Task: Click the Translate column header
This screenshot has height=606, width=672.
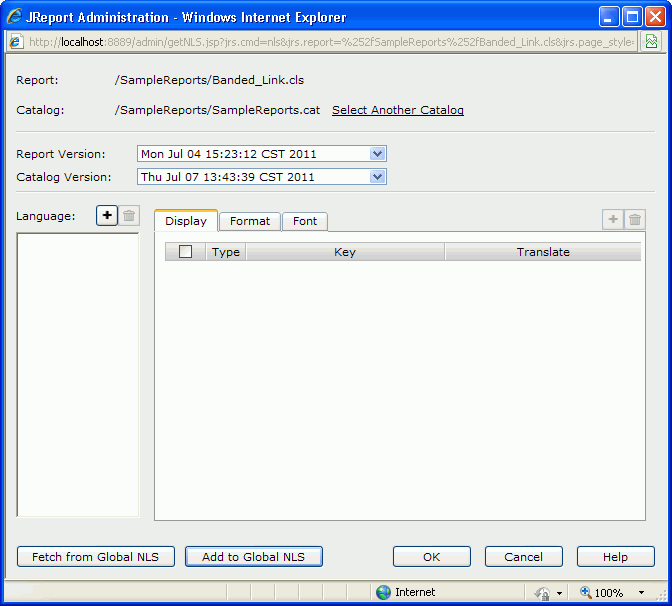Action: click(543, 252)
